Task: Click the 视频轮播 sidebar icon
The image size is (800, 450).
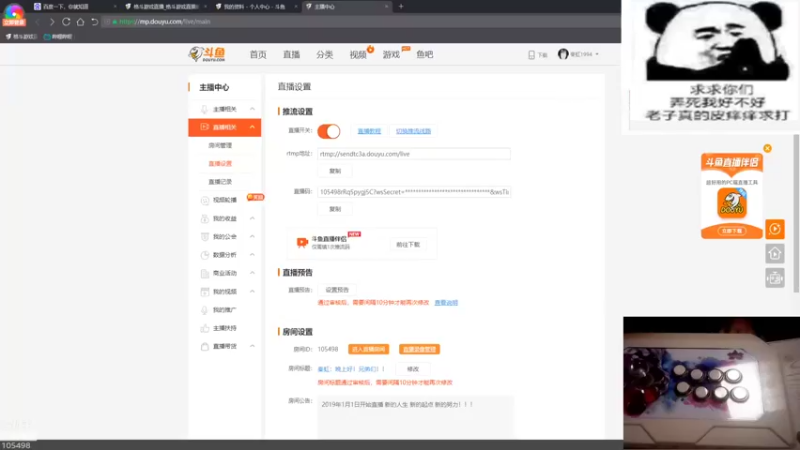Action: 205,200
